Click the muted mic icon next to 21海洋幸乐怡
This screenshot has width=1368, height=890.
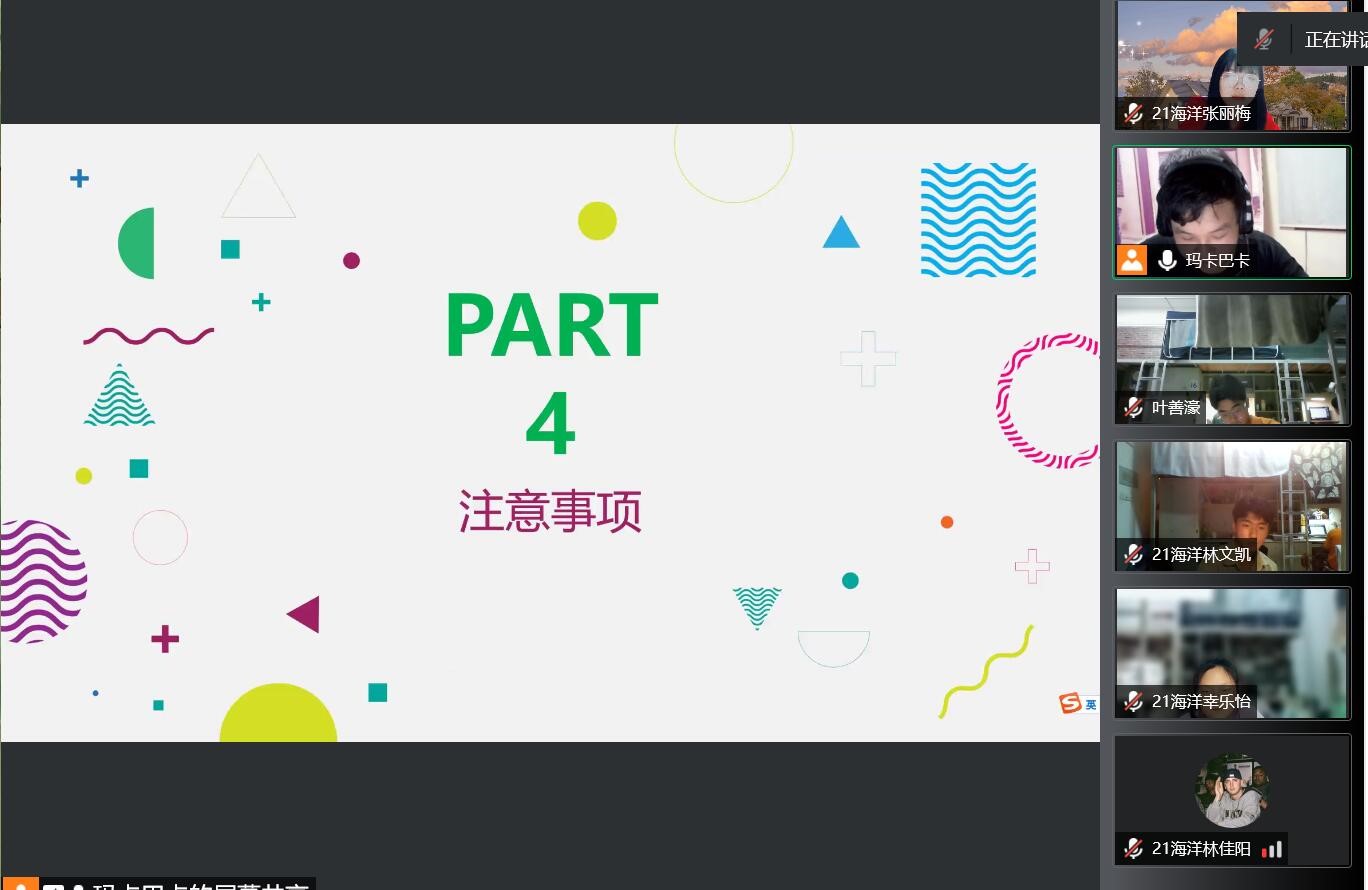pos(1133,702)
